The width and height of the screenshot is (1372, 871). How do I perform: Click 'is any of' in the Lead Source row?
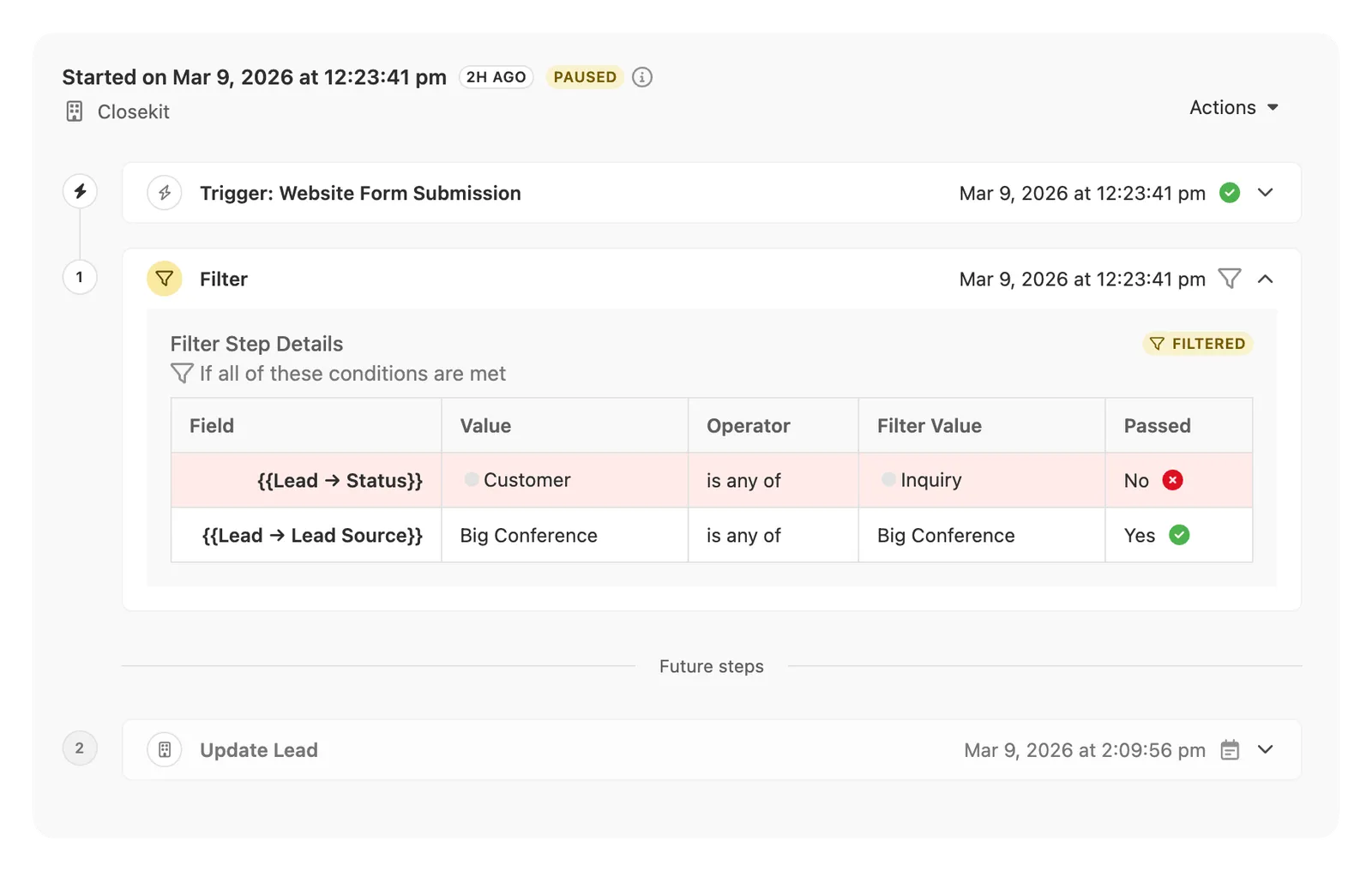[x=743, y=535]
